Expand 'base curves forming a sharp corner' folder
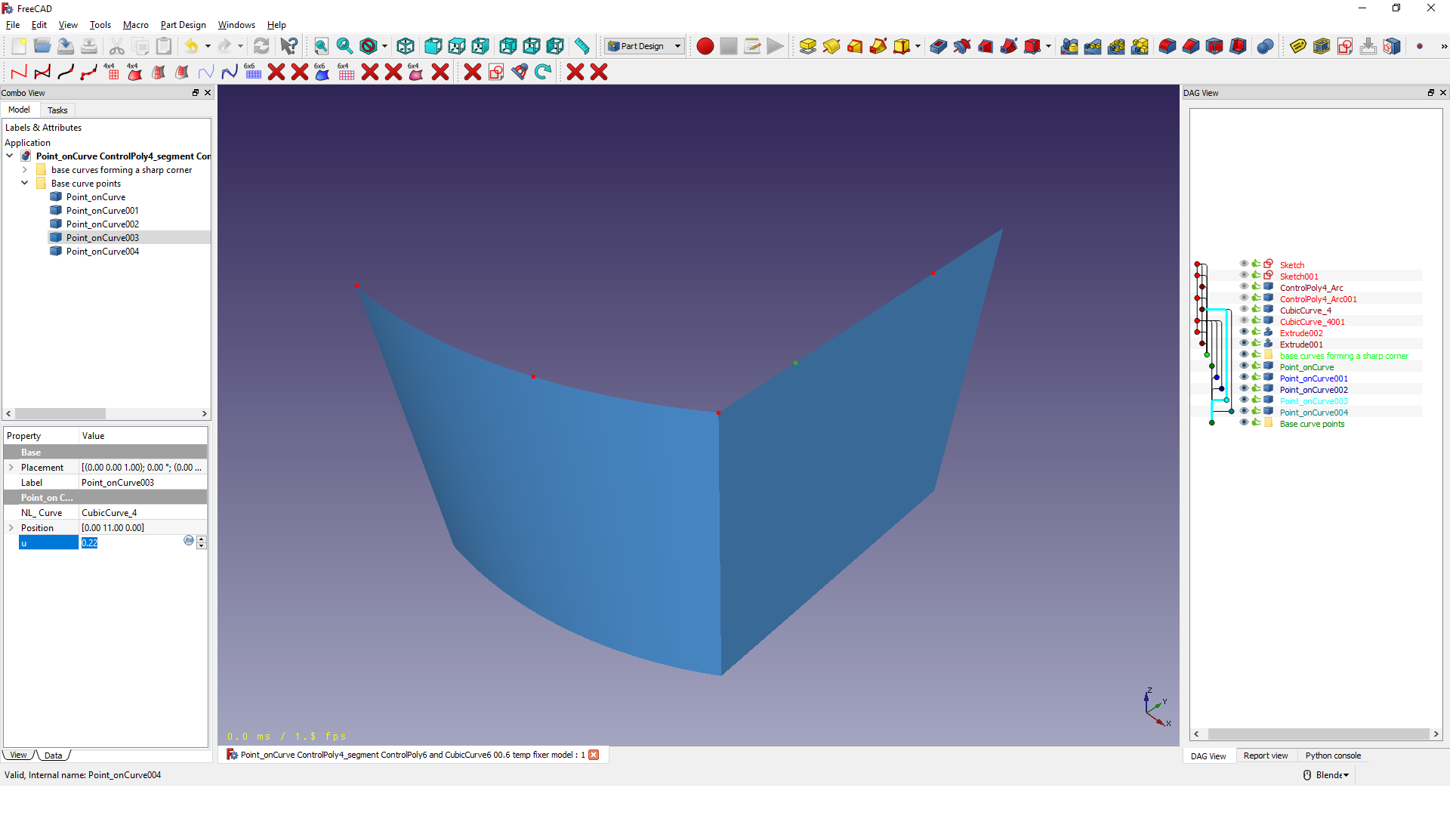Viewport: 1456px width, 825px height. (x=25, y=170)
